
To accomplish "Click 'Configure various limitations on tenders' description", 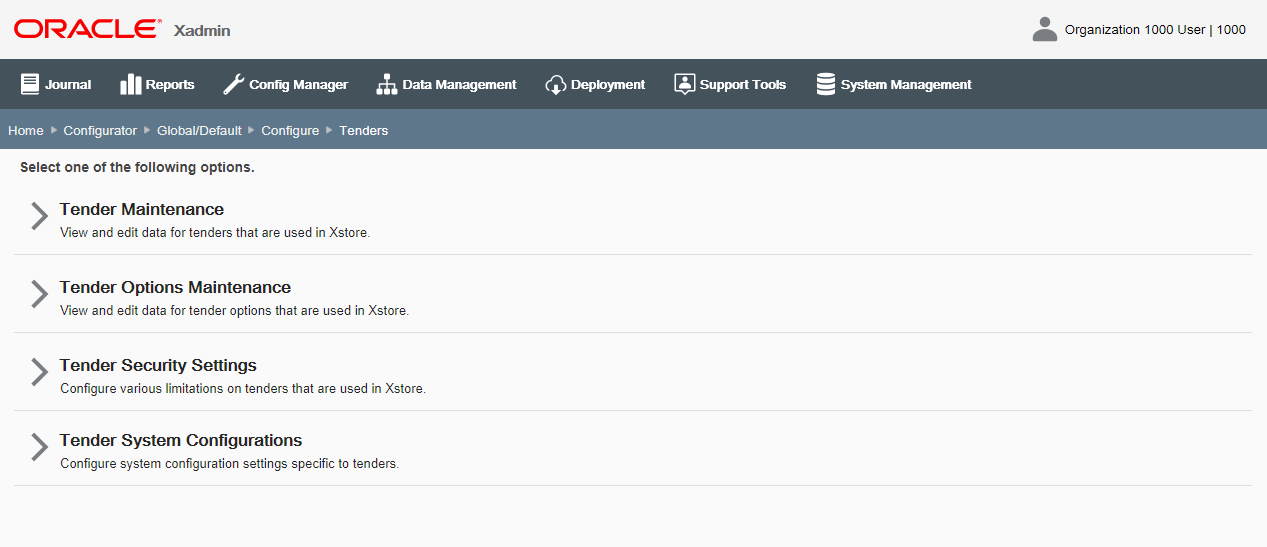I will pyautogui.click(x=243, y=389).
